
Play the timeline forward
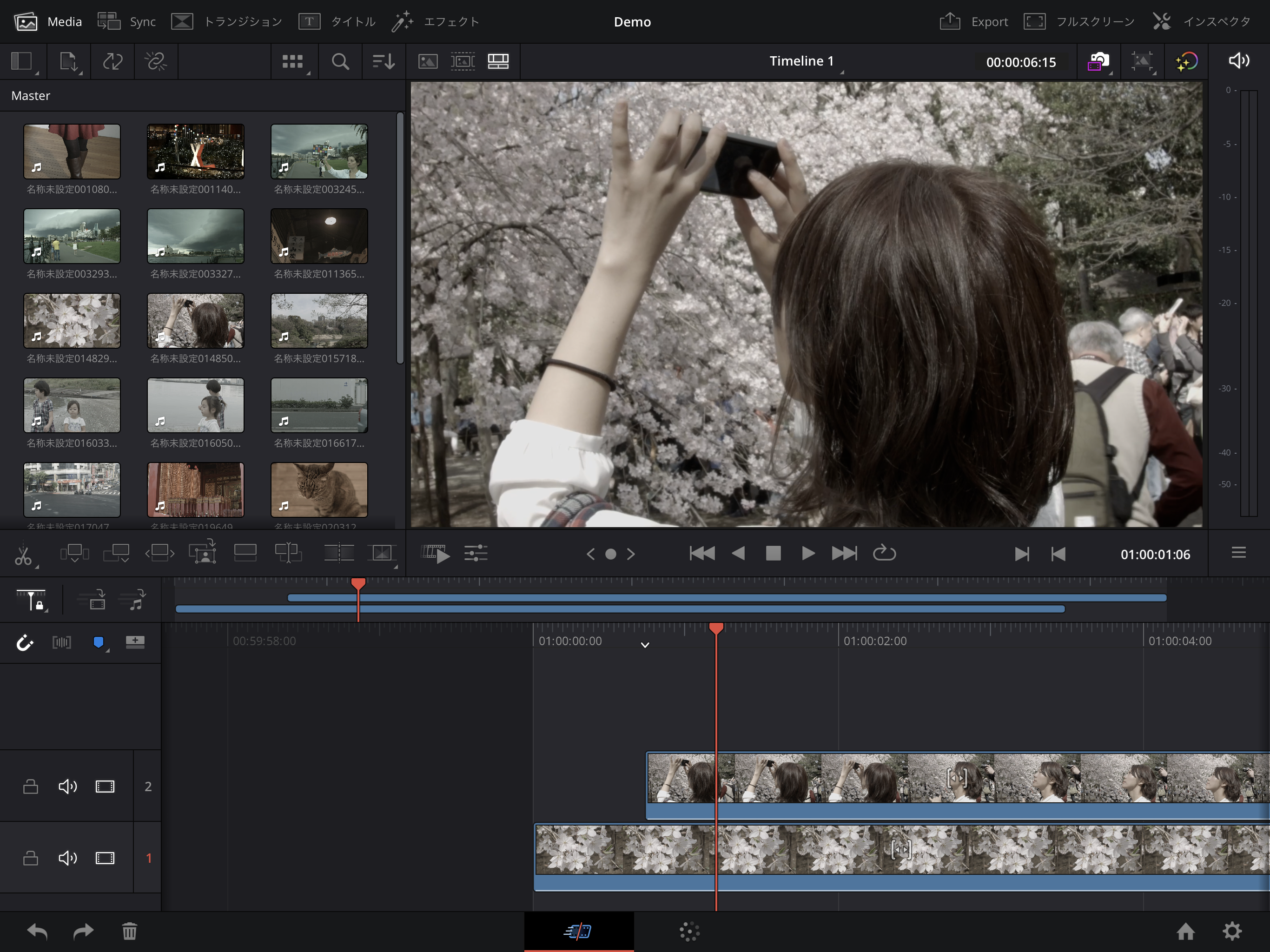click(x=808, y=554)
